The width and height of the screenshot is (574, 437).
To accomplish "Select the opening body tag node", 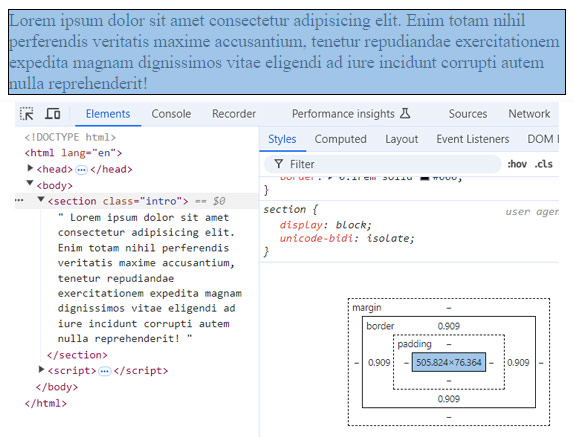I will (x=55, y=186).
